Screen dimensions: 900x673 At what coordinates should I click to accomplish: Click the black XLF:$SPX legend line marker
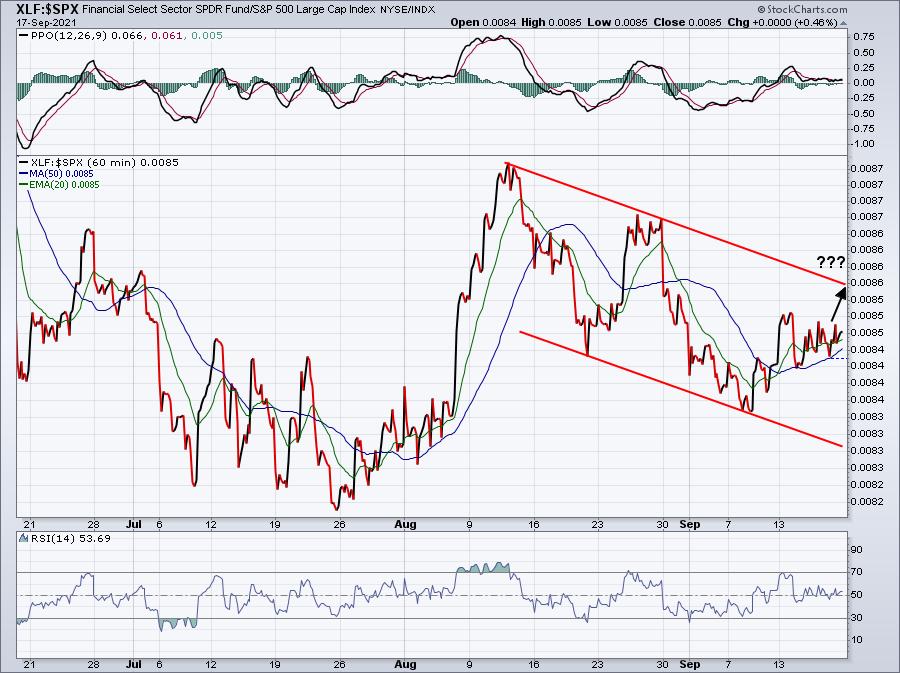pyautogui.click(x=23, y=162)
